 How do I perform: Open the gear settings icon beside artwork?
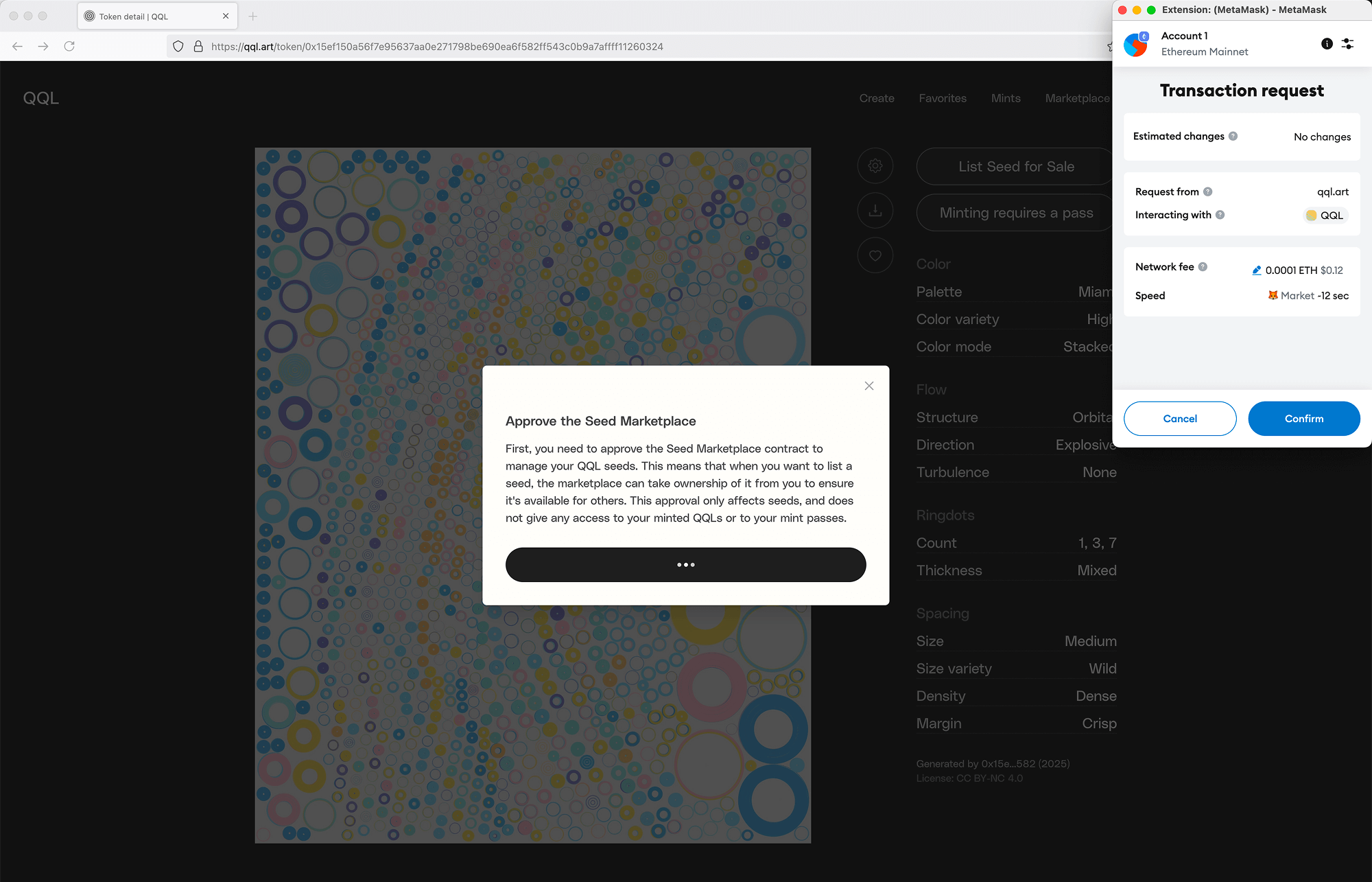[875, 166]
